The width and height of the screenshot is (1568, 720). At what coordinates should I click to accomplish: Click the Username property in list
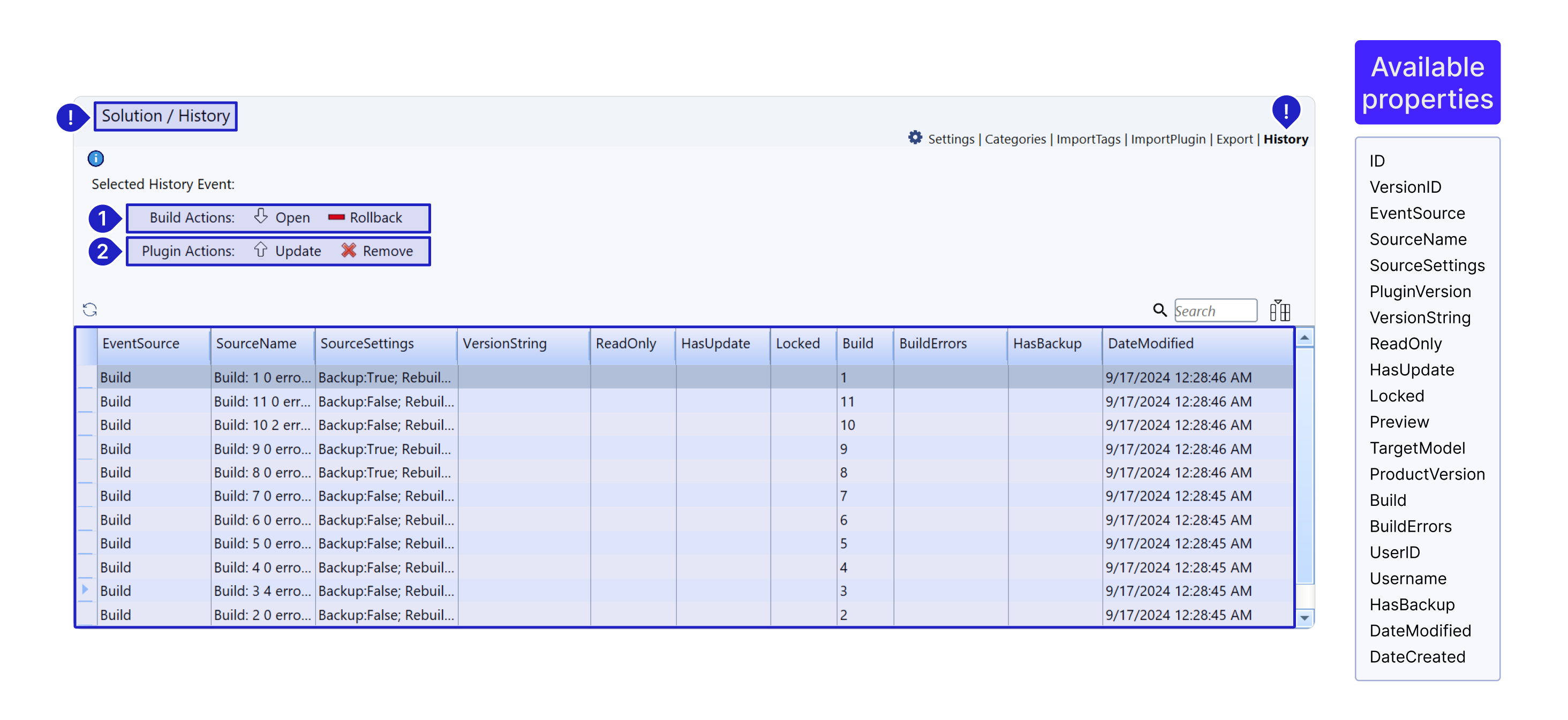(1407, 578)
